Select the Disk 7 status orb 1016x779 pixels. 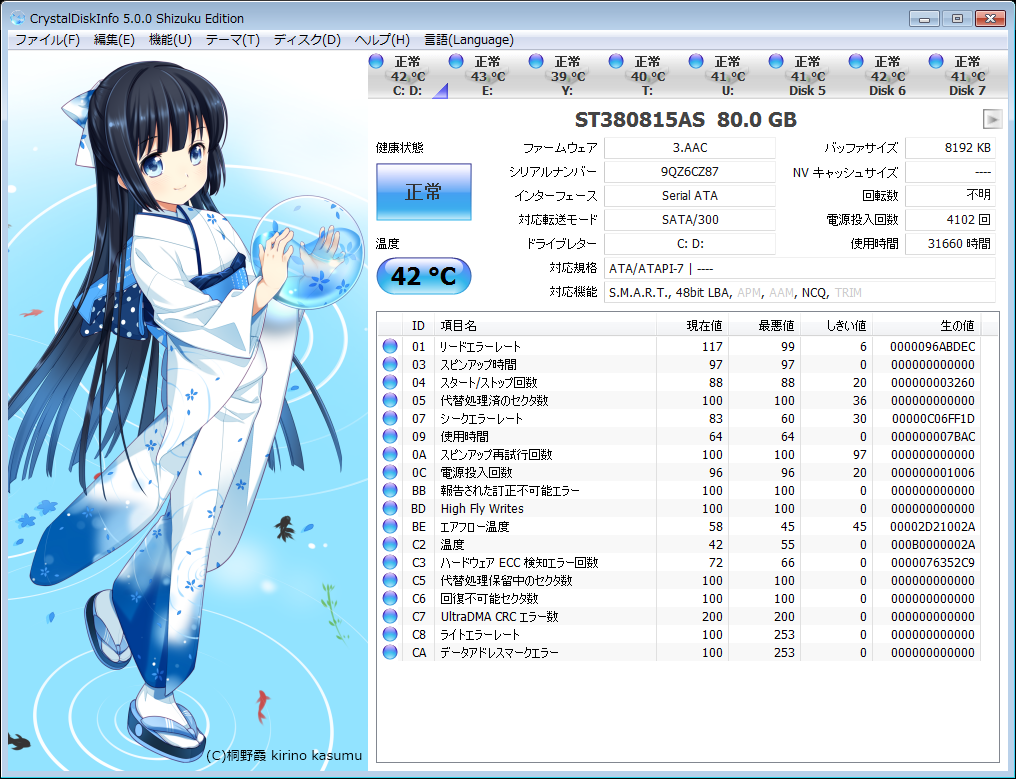(936, 61)
